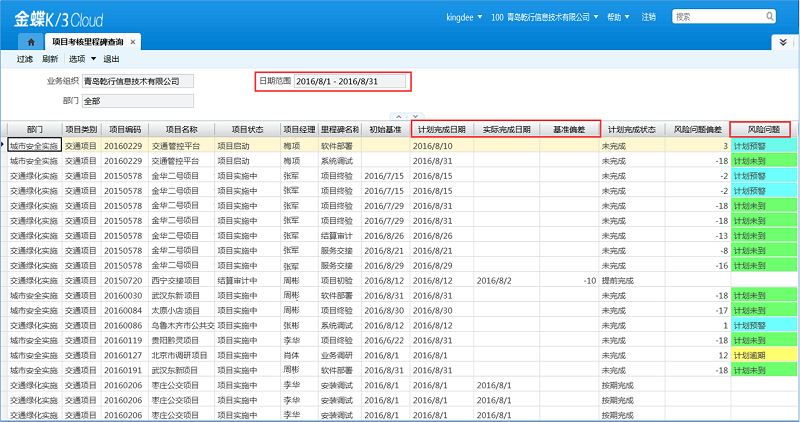Click the 实际完成日期 column header
Image resolution: width=800 pixels, height=422 pixels.
507,130
